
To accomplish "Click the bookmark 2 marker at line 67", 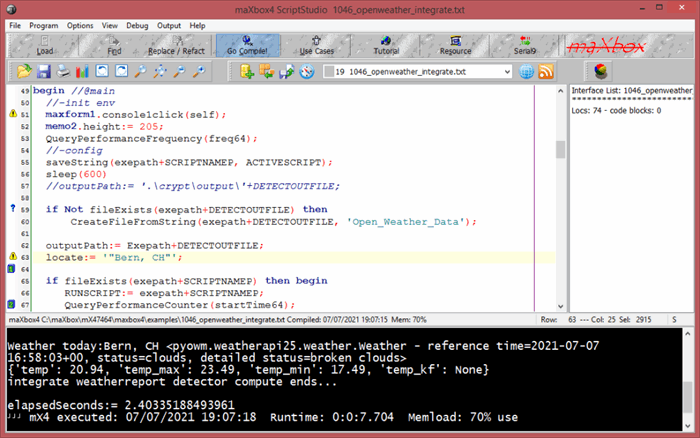I will pos(11,304).
